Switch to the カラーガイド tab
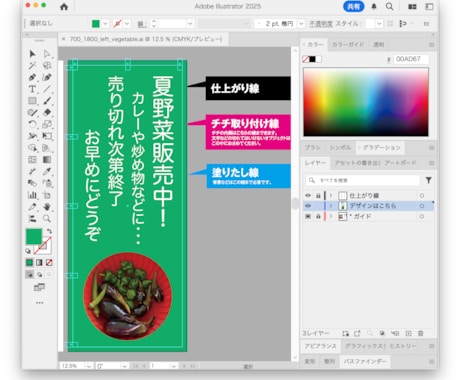The image size is (460, 380). coord(348,44)
